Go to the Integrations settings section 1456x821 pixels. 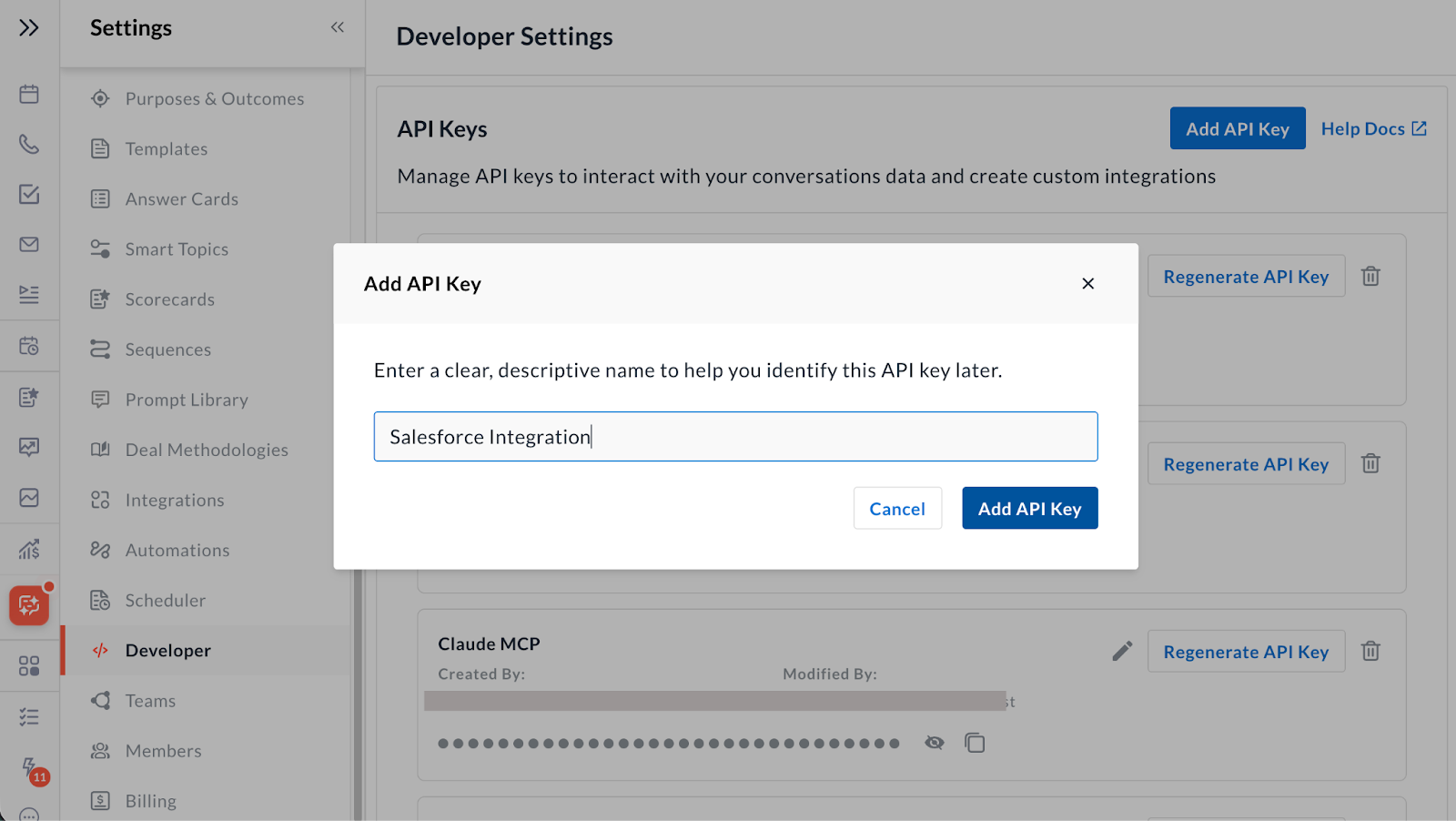click(174, 499)
